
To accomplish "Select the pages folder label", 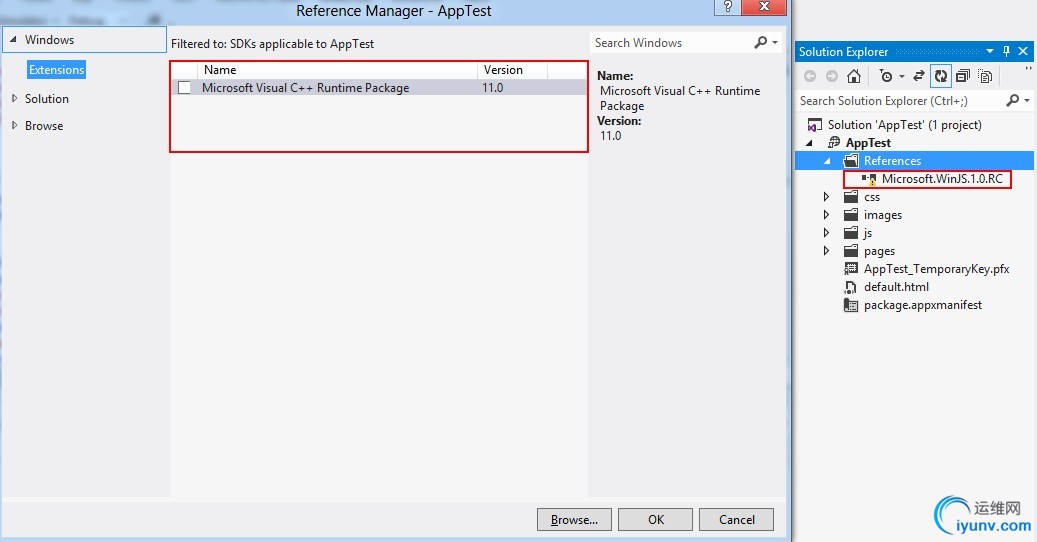I will coord(879,251).
